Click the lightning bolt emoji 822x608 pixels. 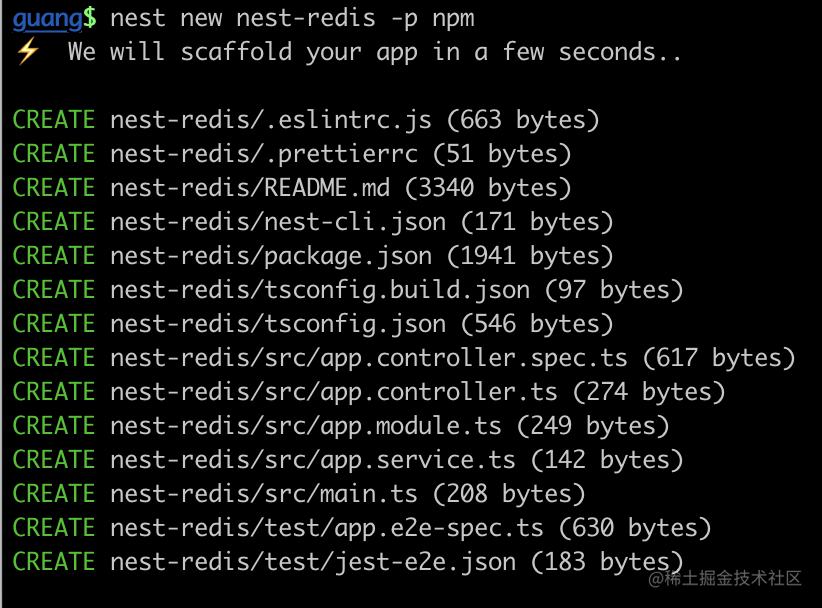pyautogui.click(x=26, y=52)
